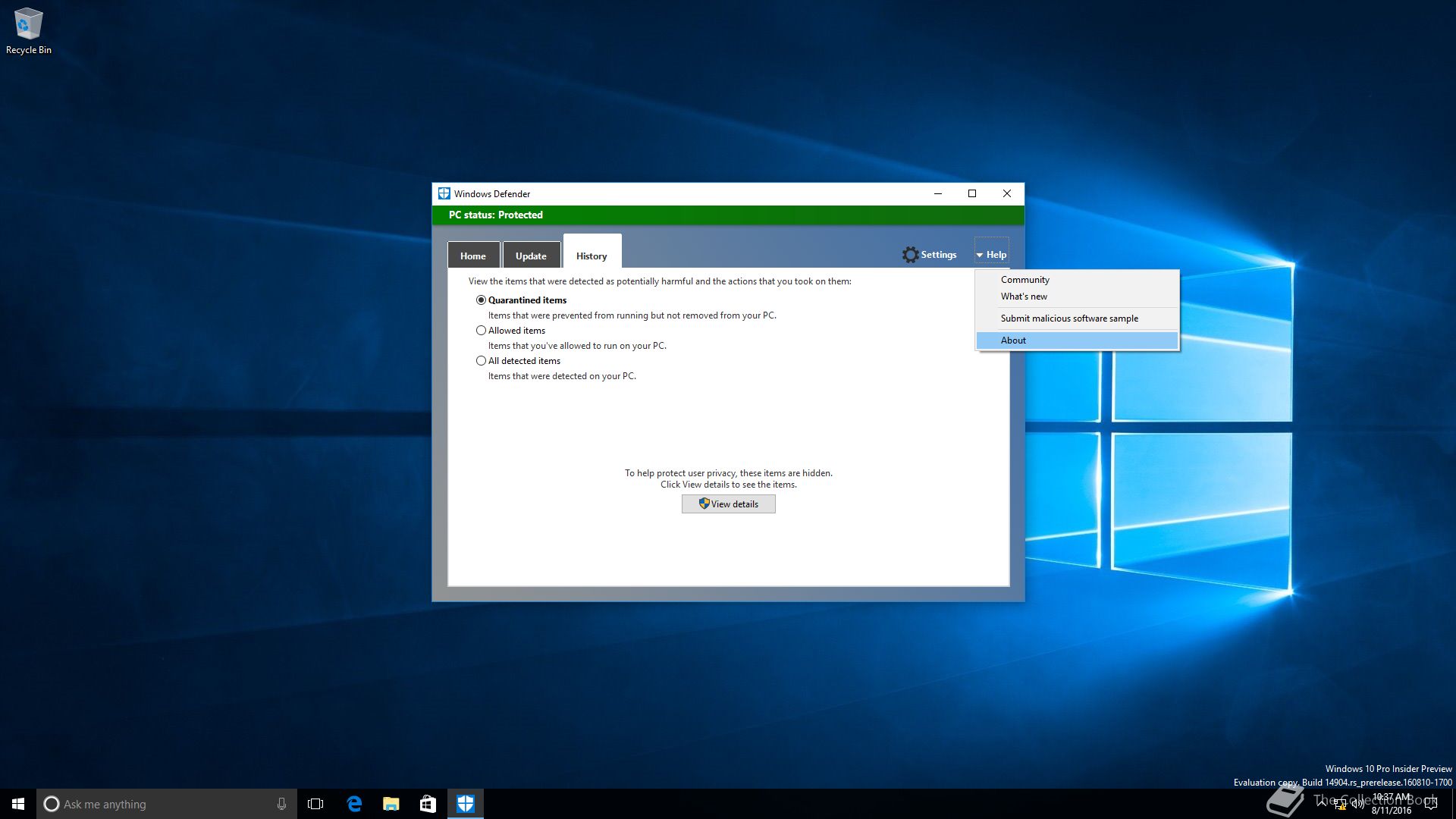Click the Cortana circle icon

[52, 804]
